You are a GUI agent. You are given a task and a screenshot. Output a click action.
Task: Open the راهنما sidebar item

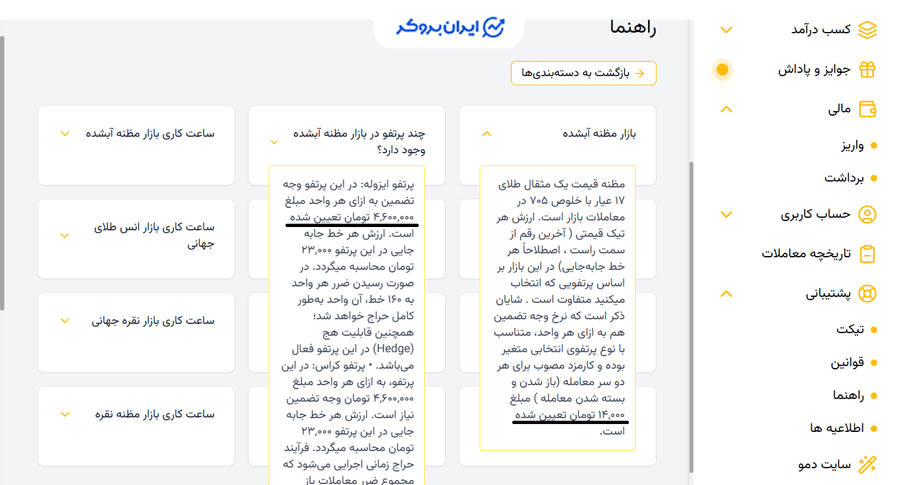848,395
